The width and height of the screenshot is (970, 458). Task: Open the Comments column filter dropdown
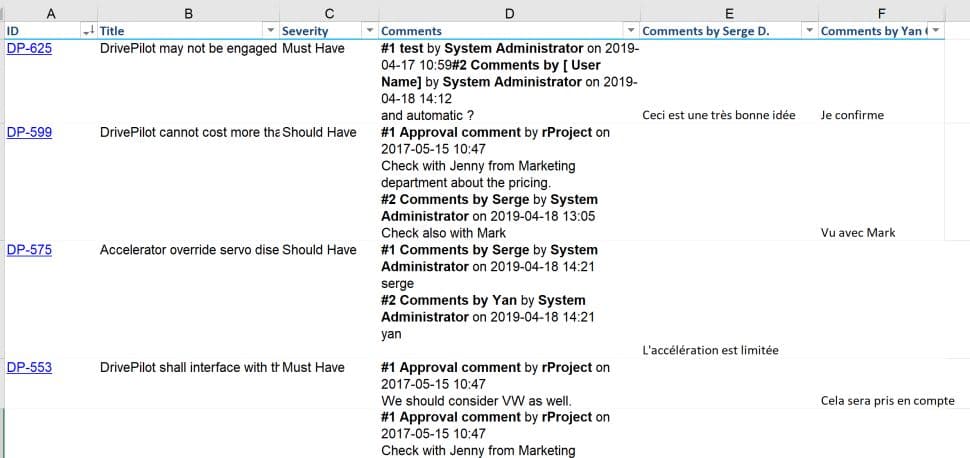pyautogui.click(x=630, y=32)
